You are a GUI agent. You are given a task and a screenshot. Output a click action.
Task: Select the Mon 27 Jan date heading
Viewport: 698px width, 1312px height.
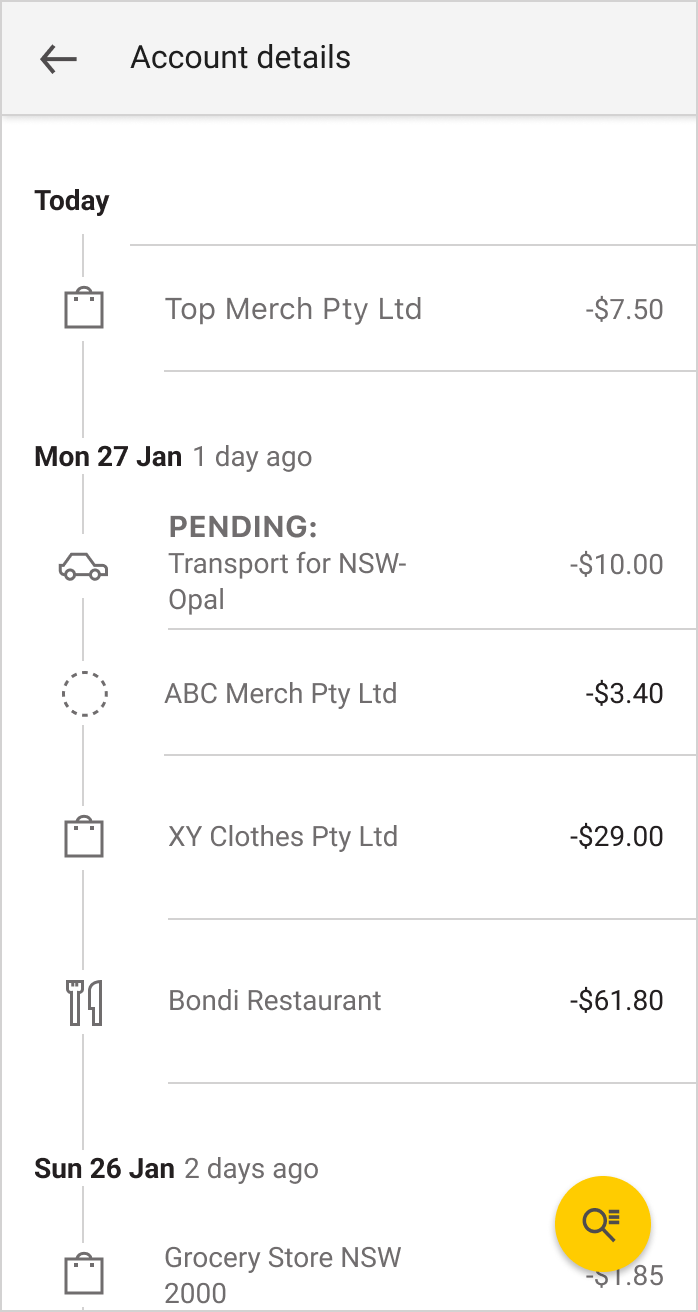tap(108, 456)
